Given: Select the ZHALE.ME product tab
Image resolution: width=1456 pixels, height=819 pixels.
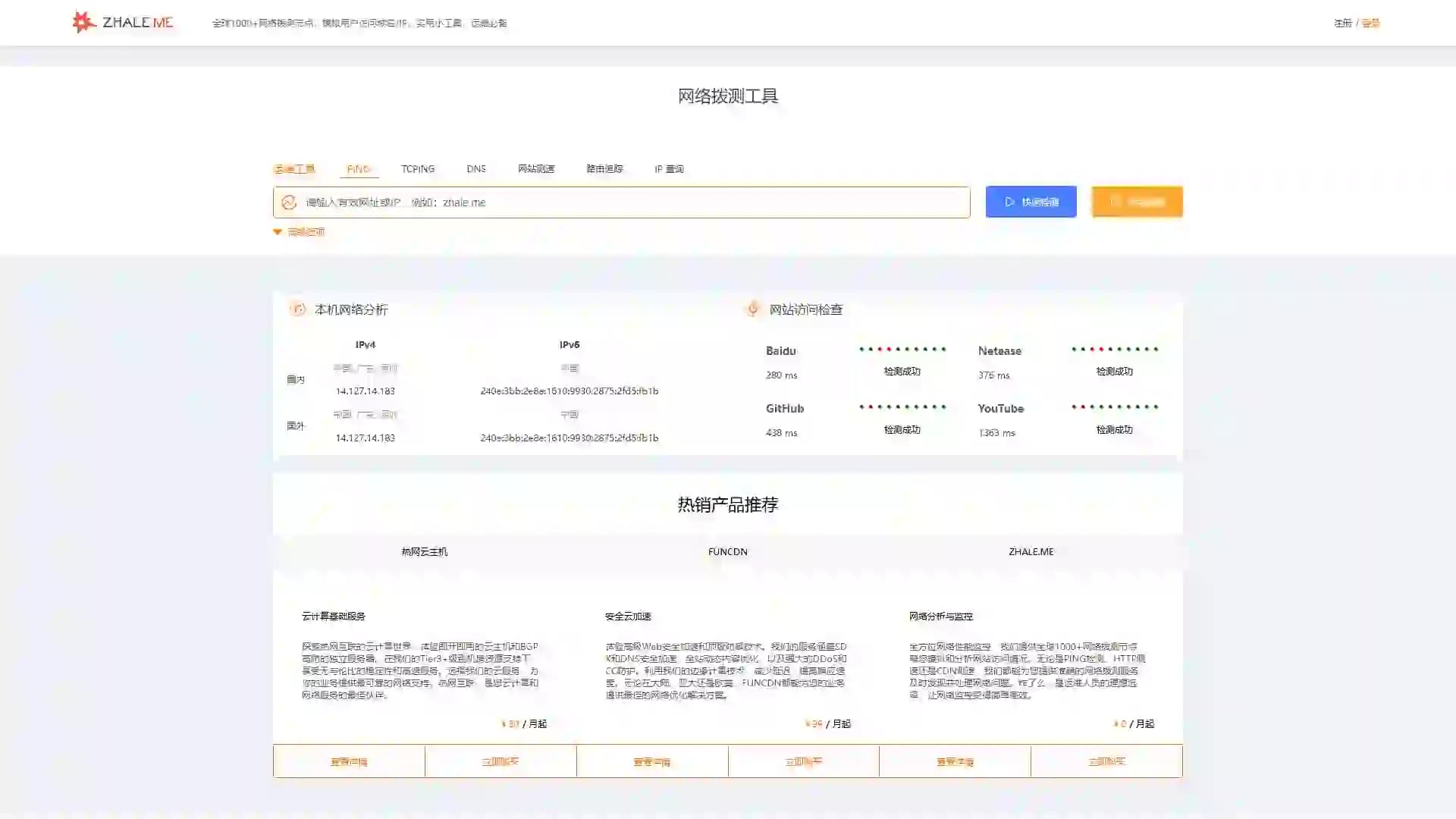Looking at the screenshot, I should click(x=1031, y=552).
